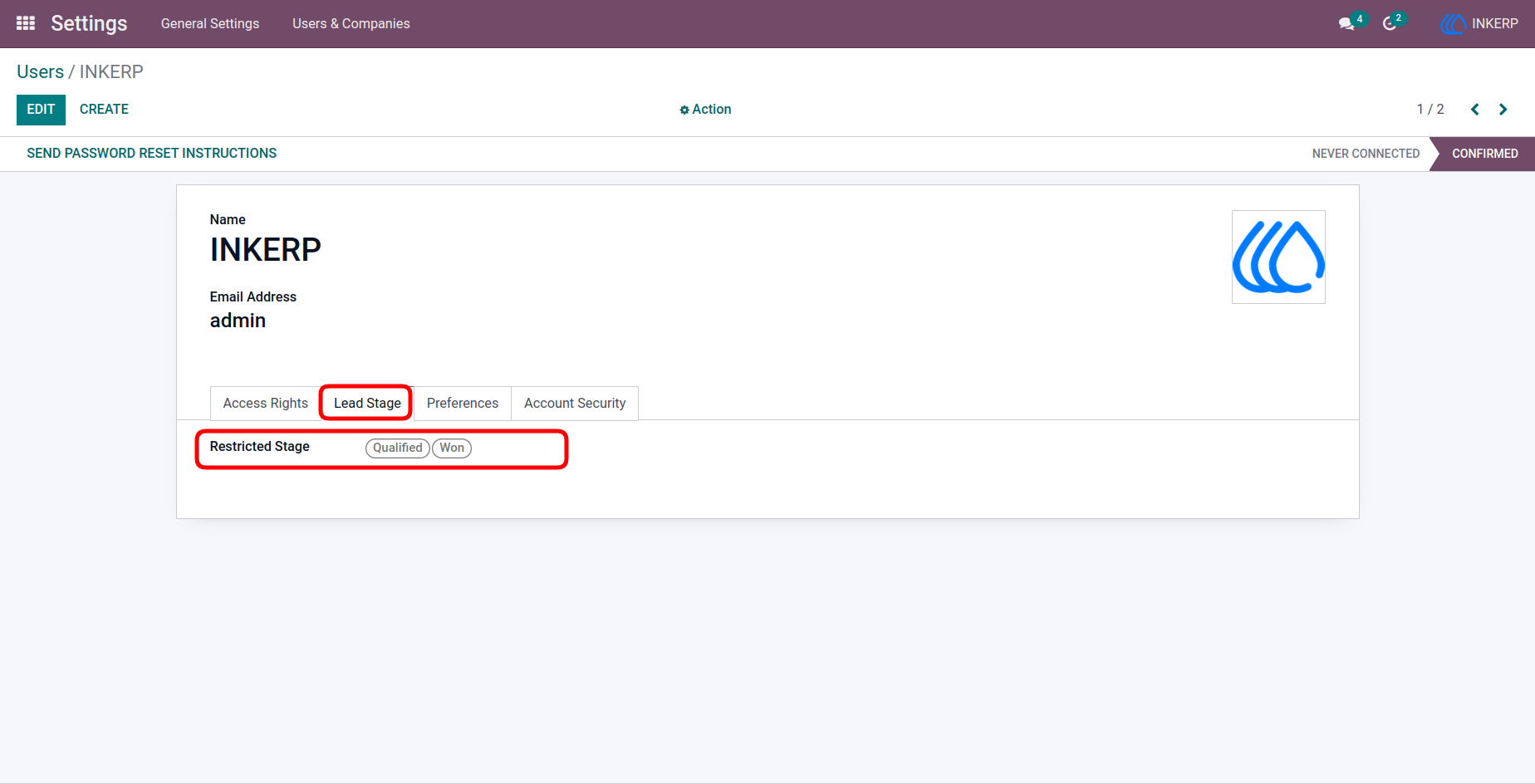The image size is (1535, 784).
Task: Click the pager counter 1 / 2
Action: tap(1430, 110)
